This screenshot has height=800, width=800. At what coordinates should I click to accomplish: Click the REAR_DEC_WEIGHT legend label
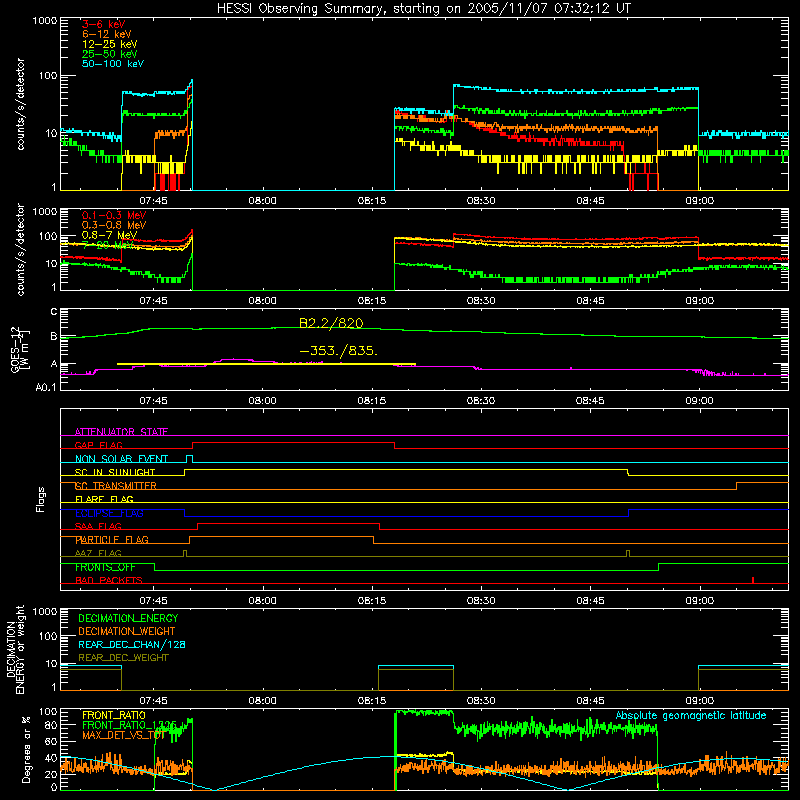click(123, 658)
